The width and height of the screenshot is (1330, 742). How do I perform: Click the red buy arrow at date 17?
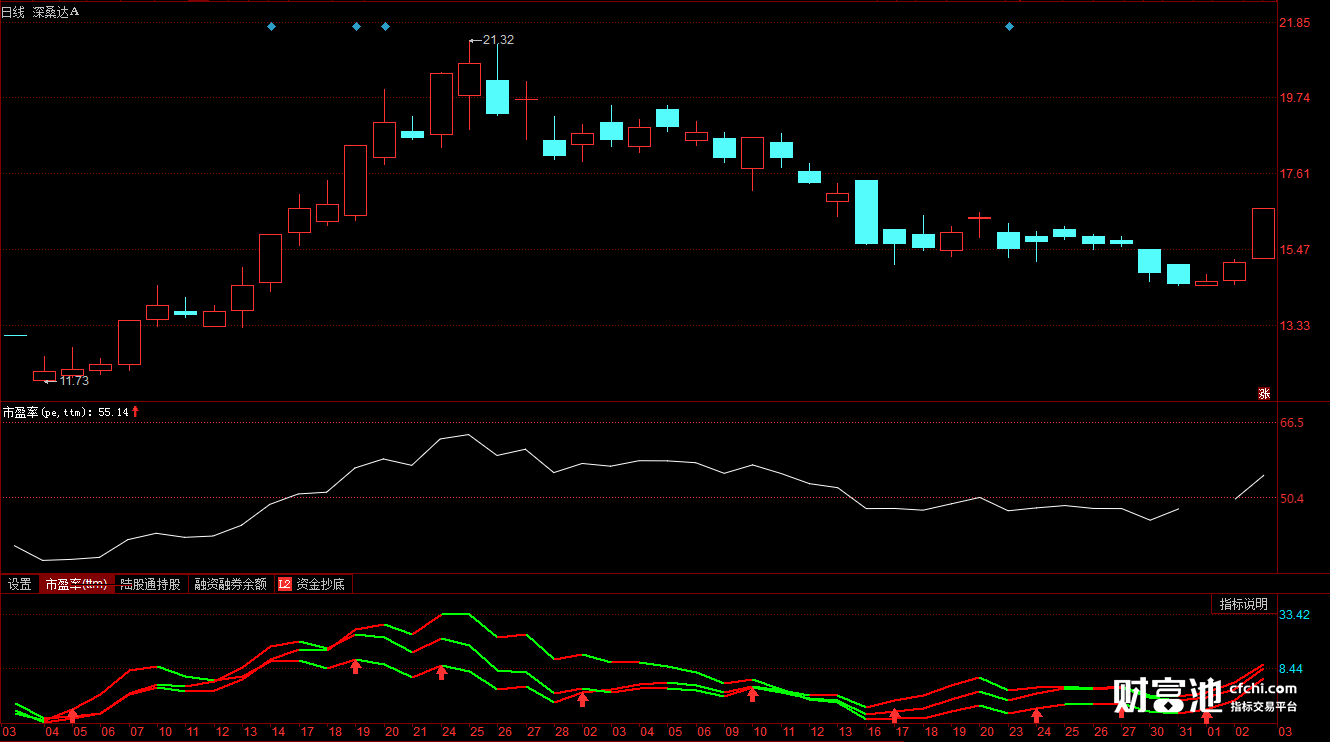(895, 716)
